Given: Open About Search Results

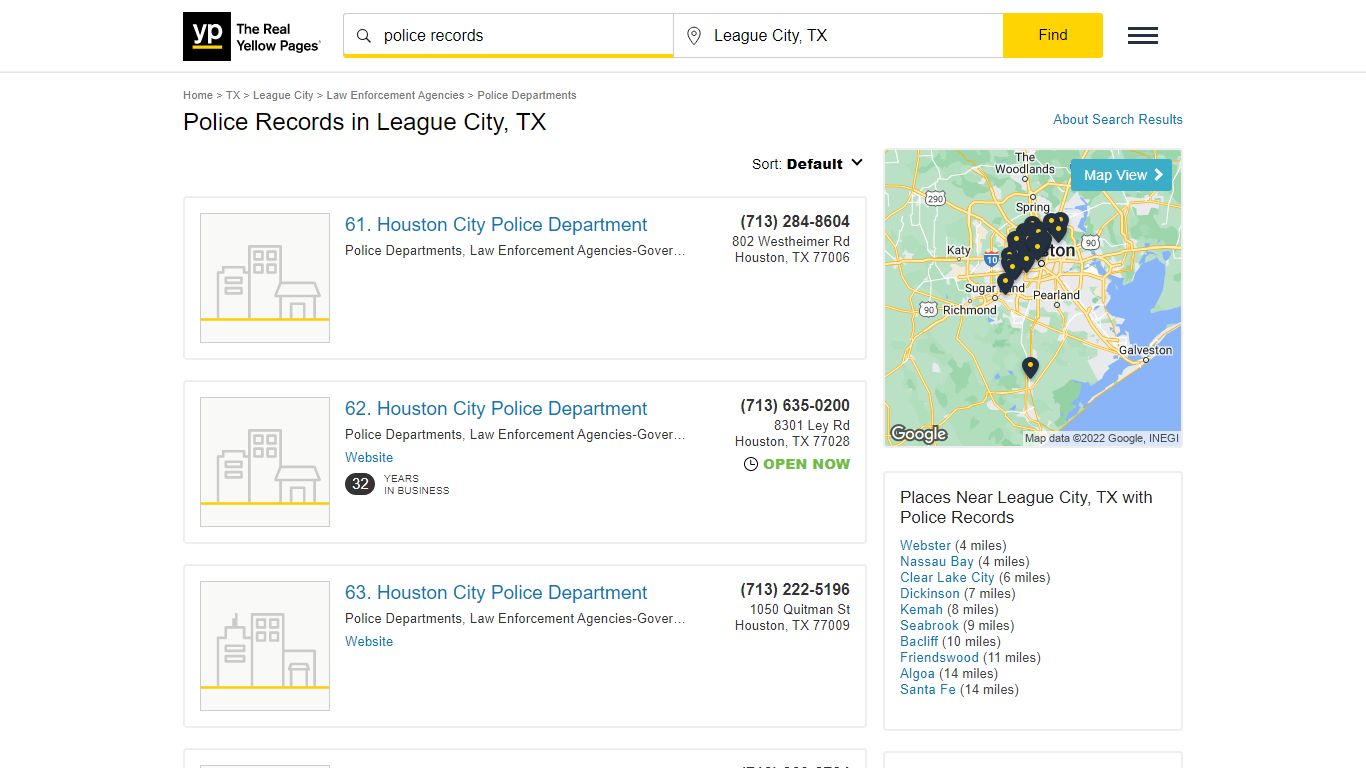Looking at the screenshot, I should (x=1118, y=119).
